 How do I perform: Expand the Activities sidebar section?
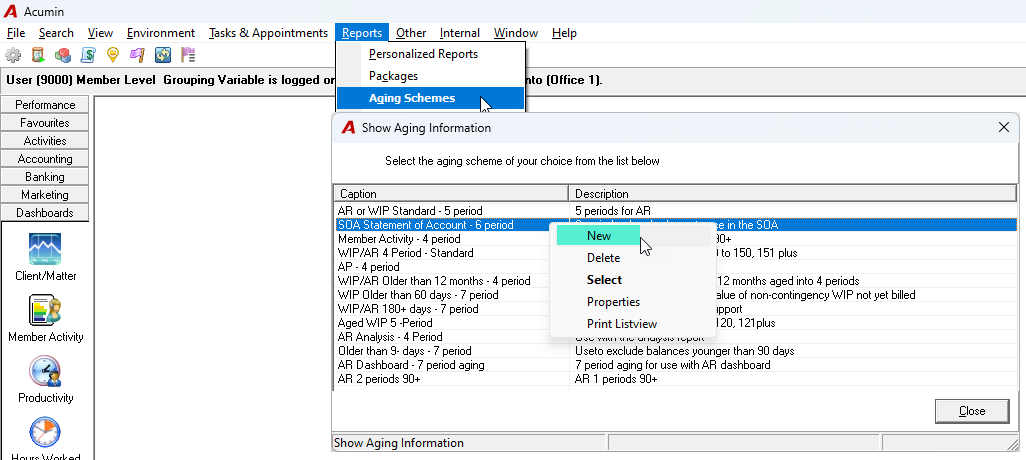[45, 141]
